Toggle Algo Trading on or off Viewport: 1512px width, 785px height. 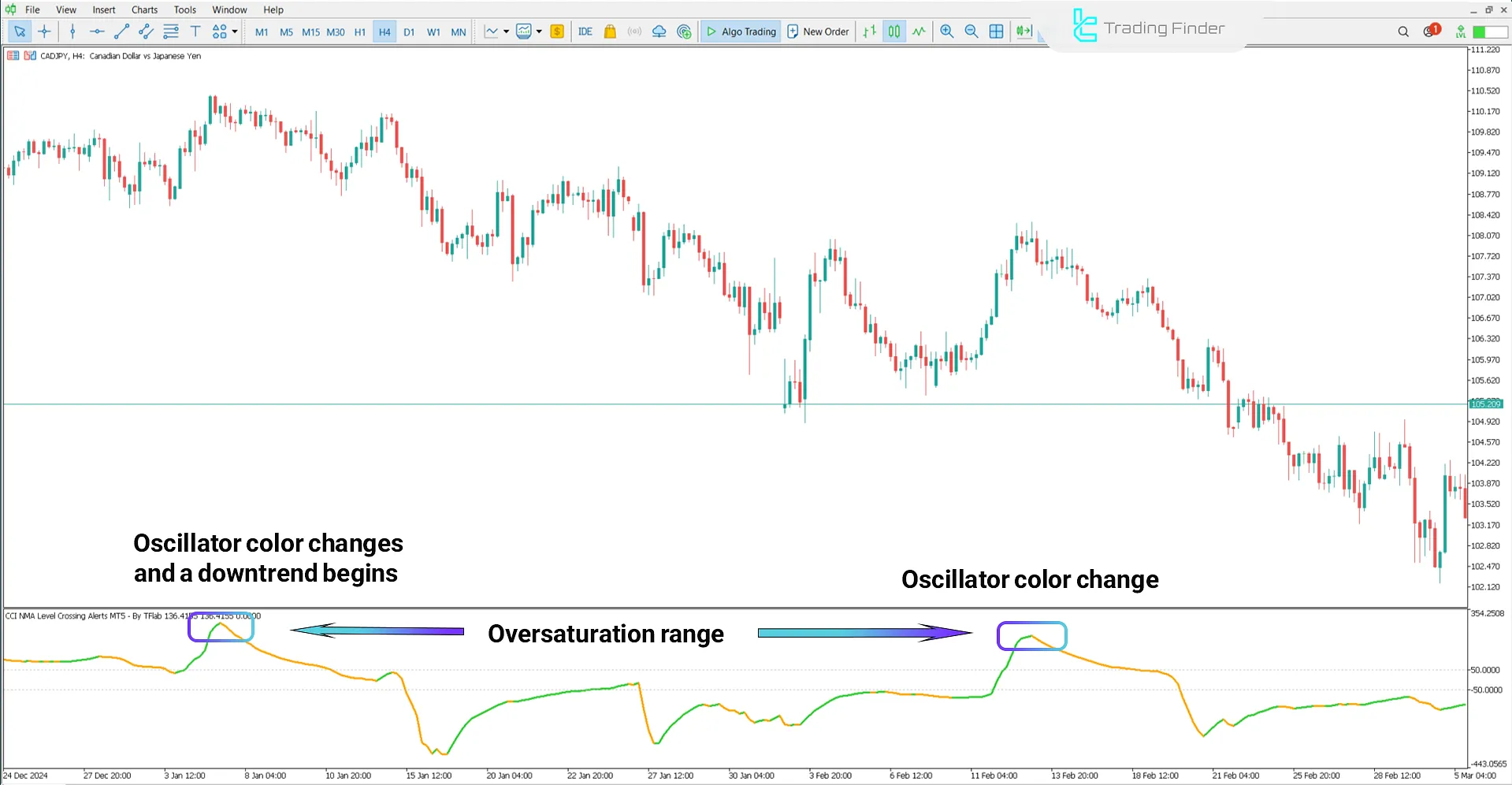coord(740,32)
